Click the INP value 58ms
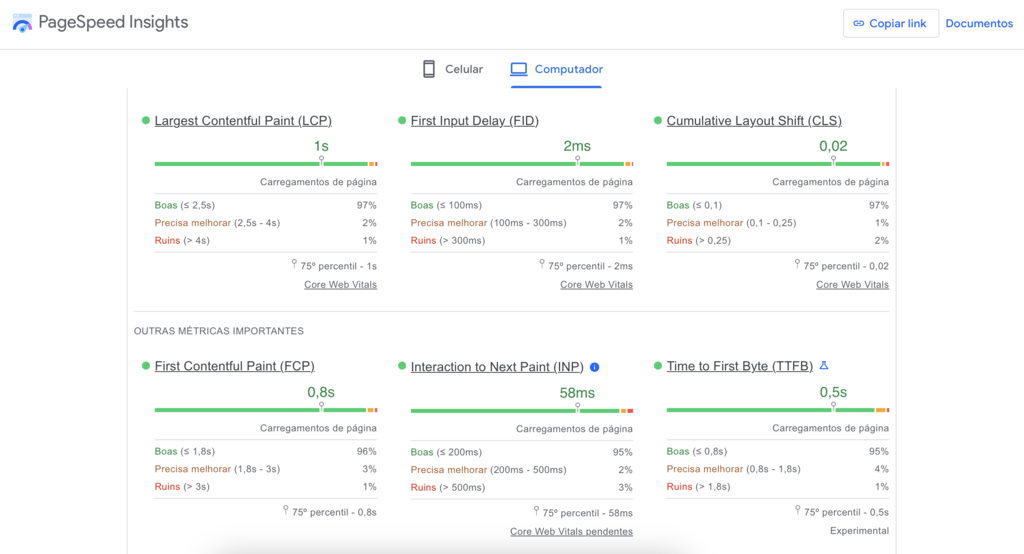The image size is (1024, 554). click(x=577, y=393)
